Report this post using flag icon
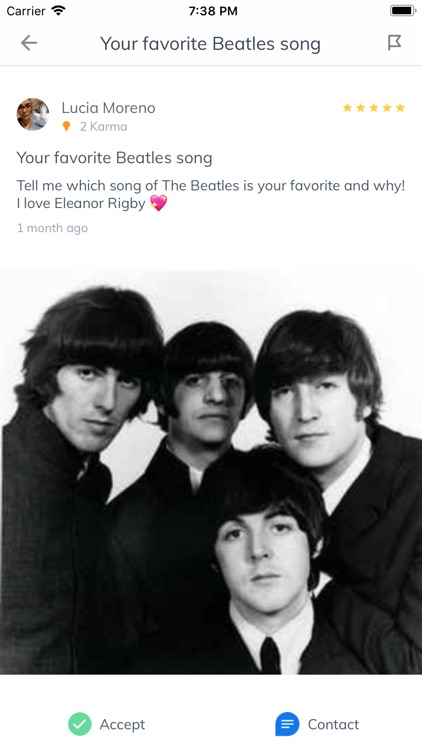This screenshot has width=422, height=750. click(394, 43)
